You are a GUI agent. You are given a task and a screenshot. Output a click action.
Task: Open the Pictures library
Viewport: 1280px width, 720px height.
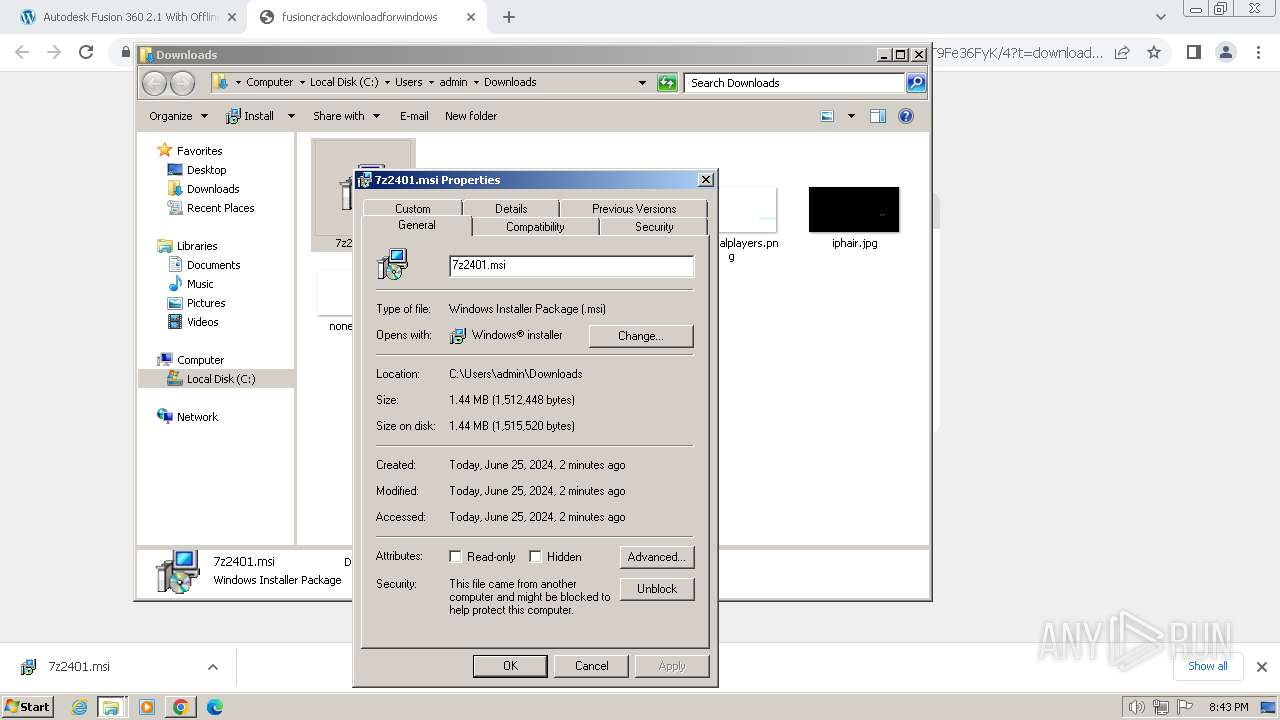[x=197, y=303]
